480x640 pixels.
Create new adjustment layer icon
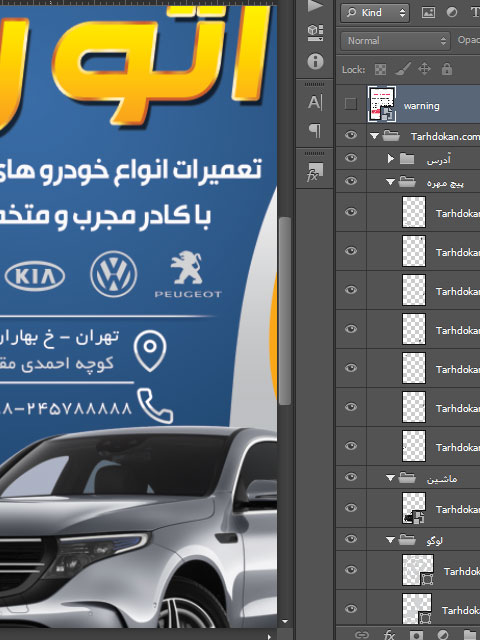[x=443, y=635]
